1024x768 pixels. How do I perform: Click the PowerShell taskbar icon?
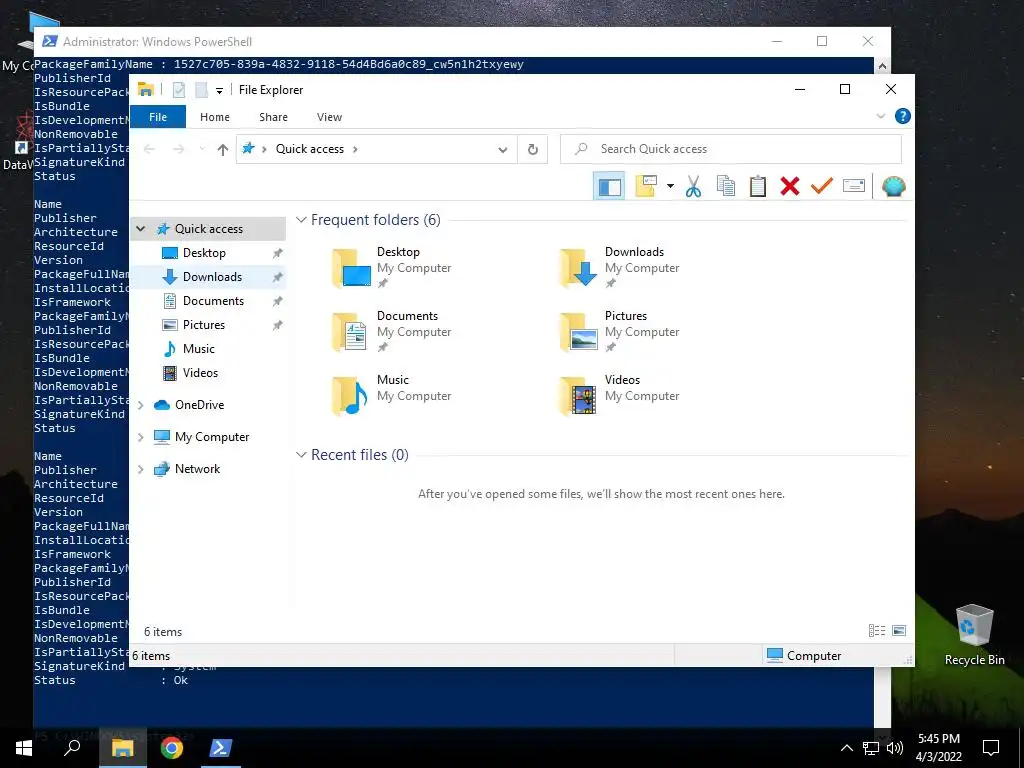220,748
